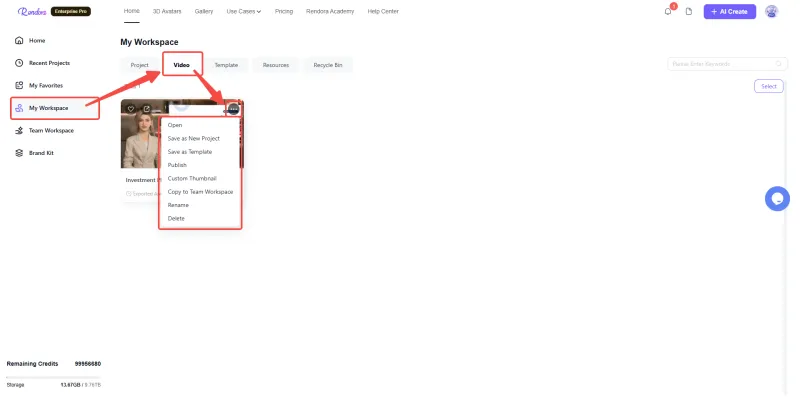Click the search magnifier icon
Image resolution: width=800 pixels, height=397 pixels.
click(x=779, y=64)
